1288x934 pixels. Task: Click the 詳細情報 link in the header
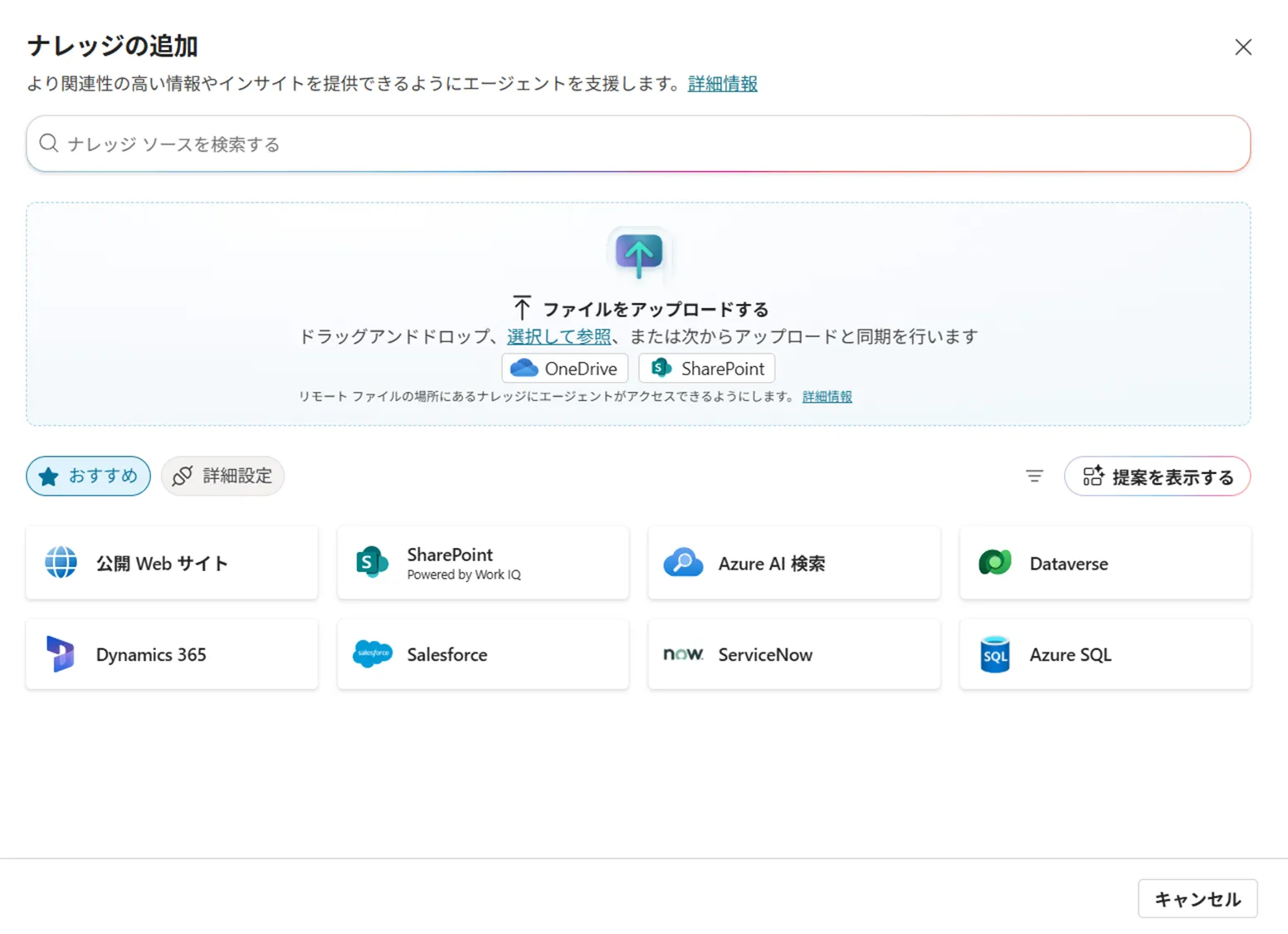(x=722, y=83)
